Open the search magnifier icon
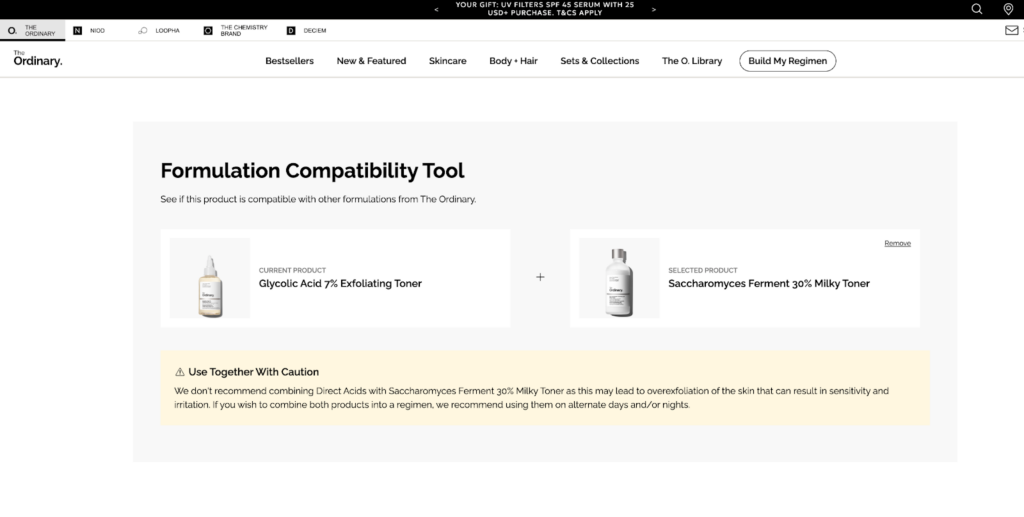Image resolution: width=1024 pixels, height=517 pixels. [977, 9]
